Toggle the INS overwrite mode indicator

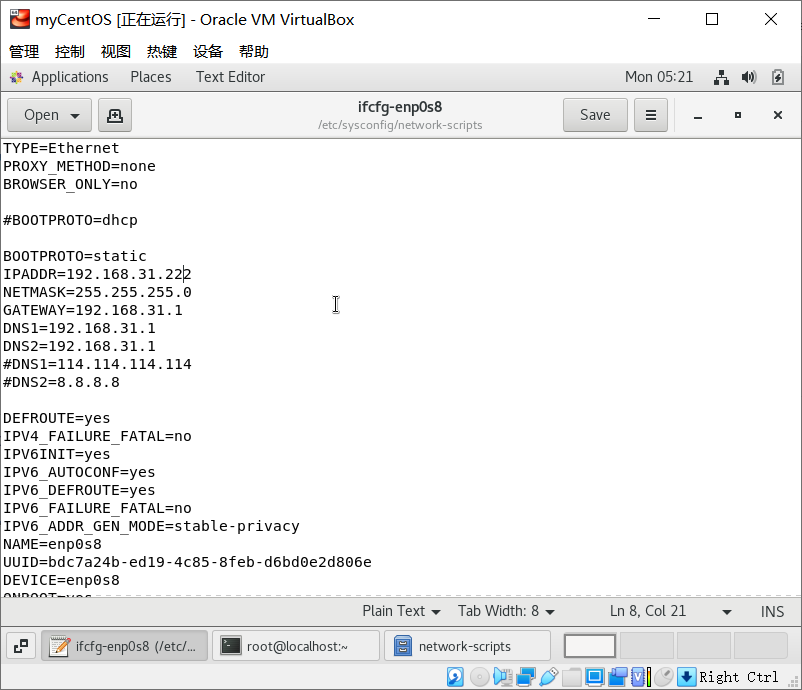(x=772, y=611)
